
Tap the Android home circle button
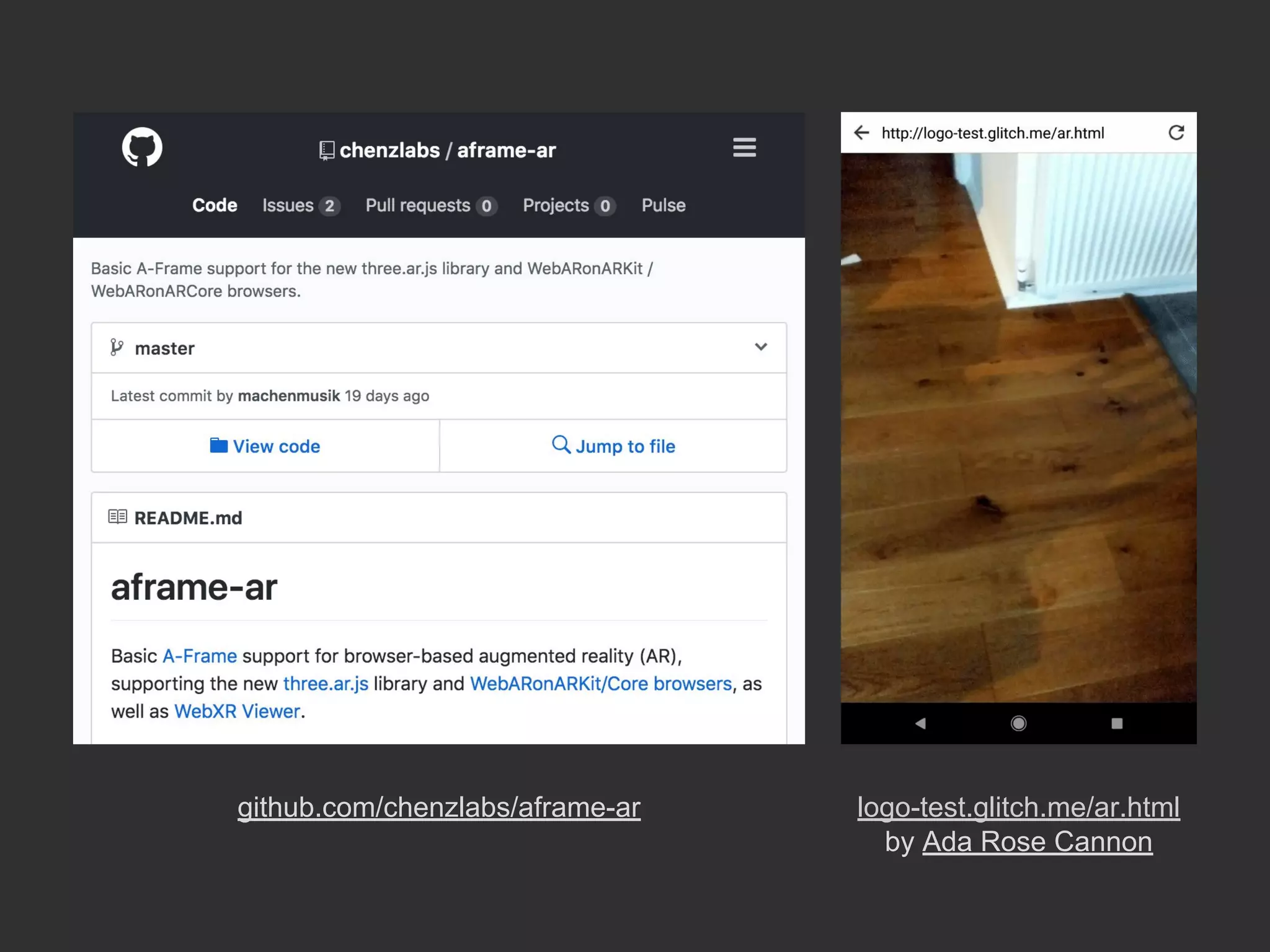tap(1018, 723)
